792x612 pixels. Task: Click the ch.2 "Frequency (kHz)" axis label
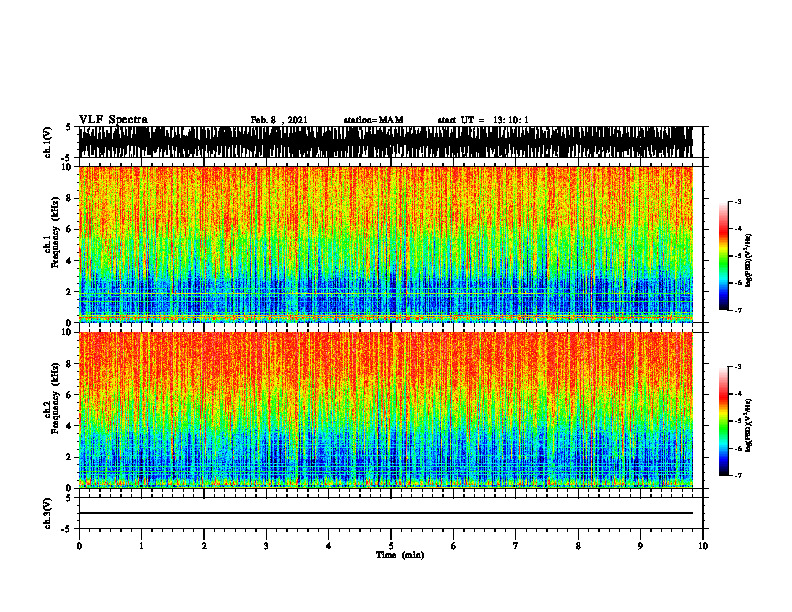pos(55,398)
